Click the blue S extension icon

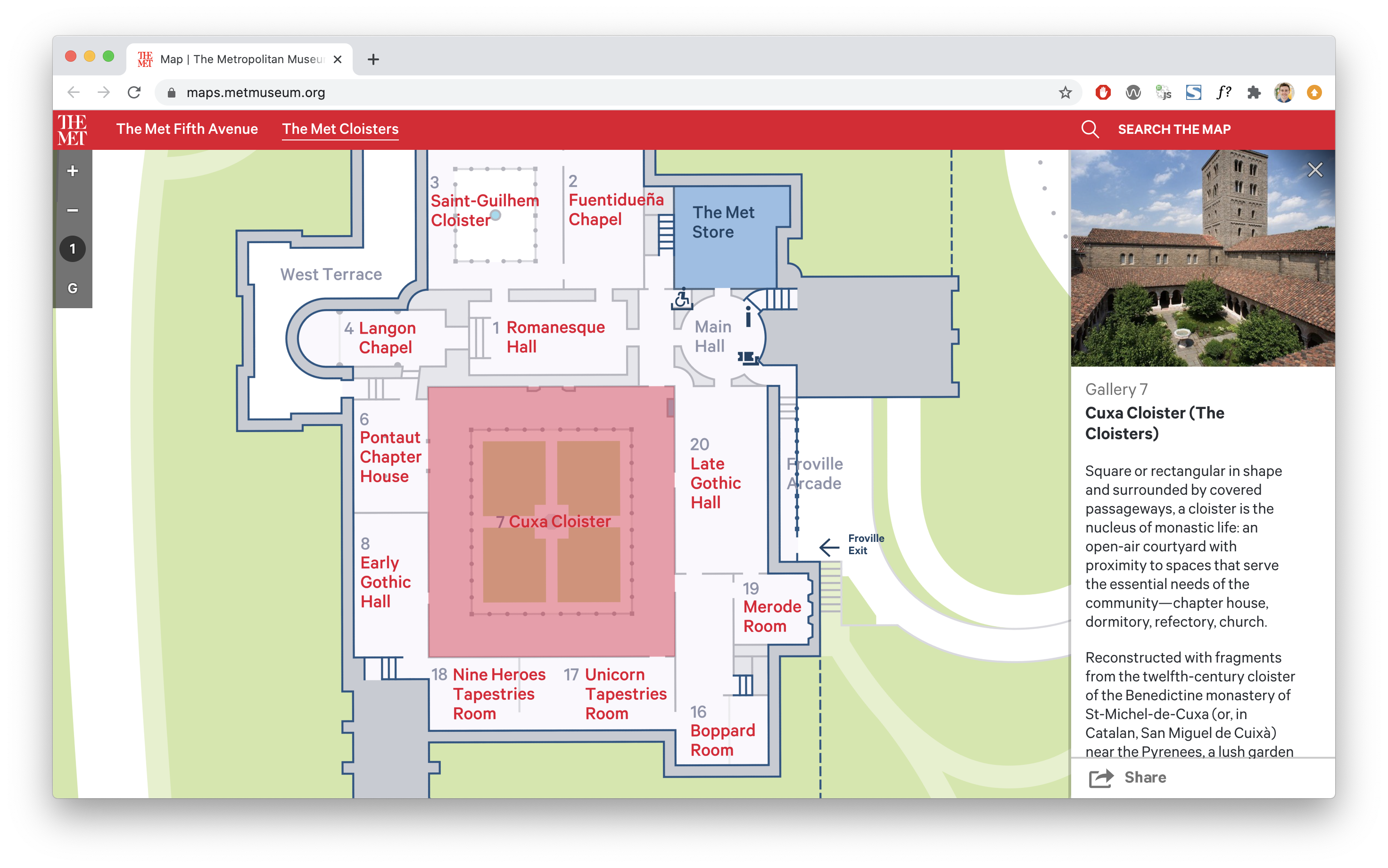point(1193,92)
